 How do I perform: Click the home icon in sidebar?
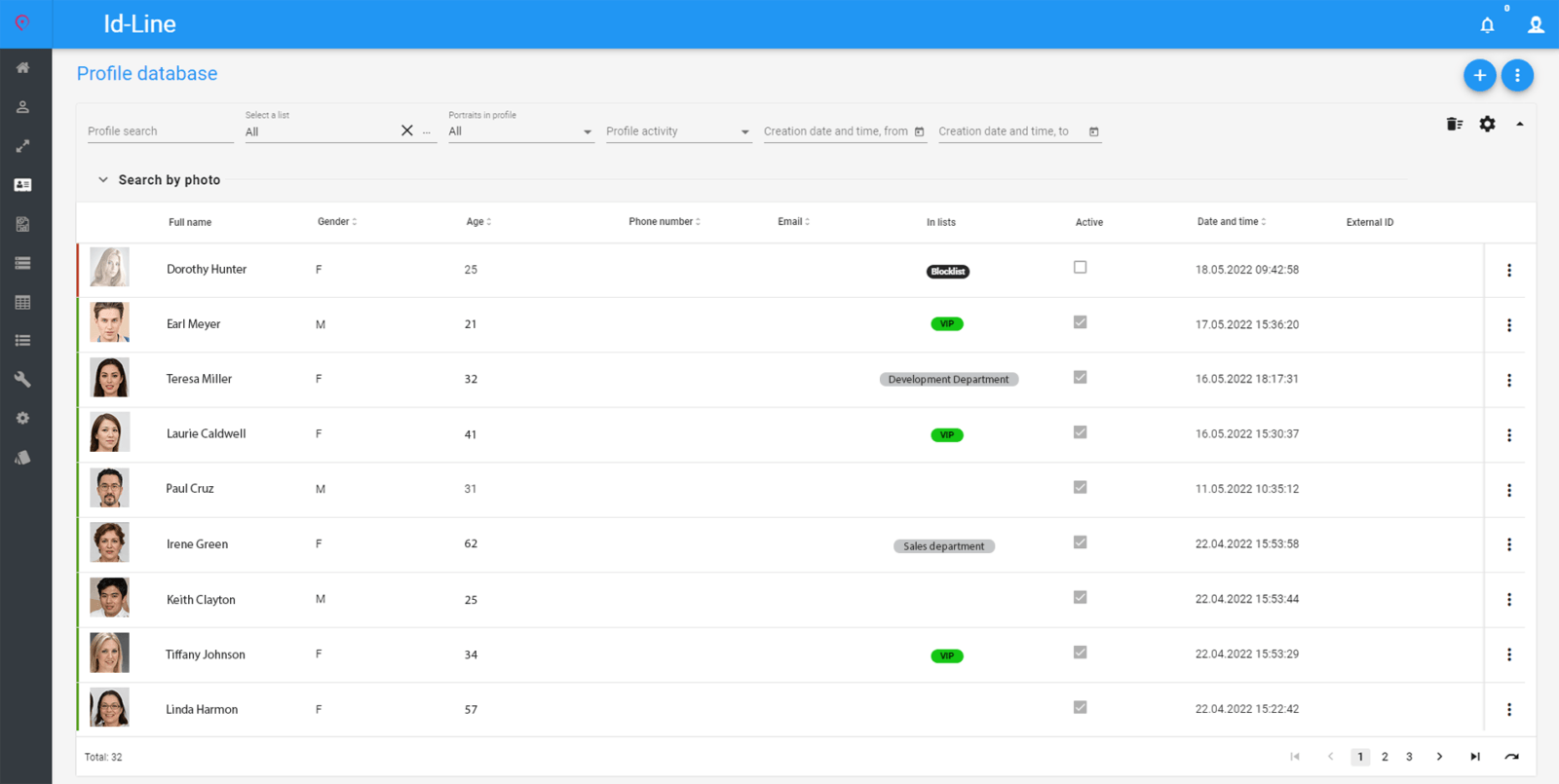[22, 68]
